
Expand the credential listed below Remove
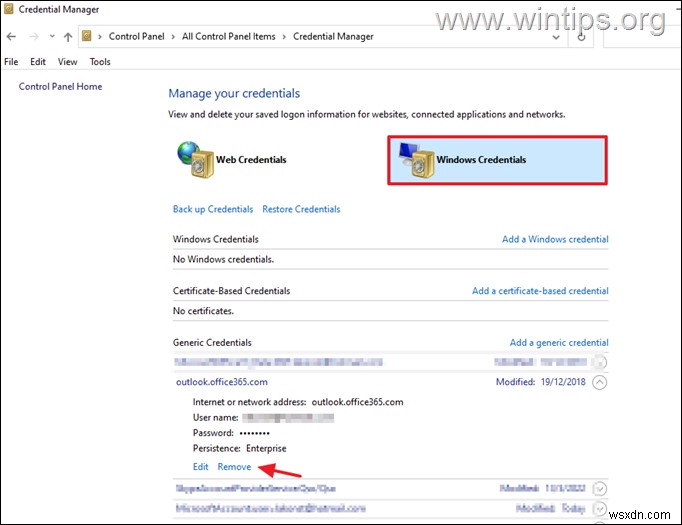click(600, 488)
